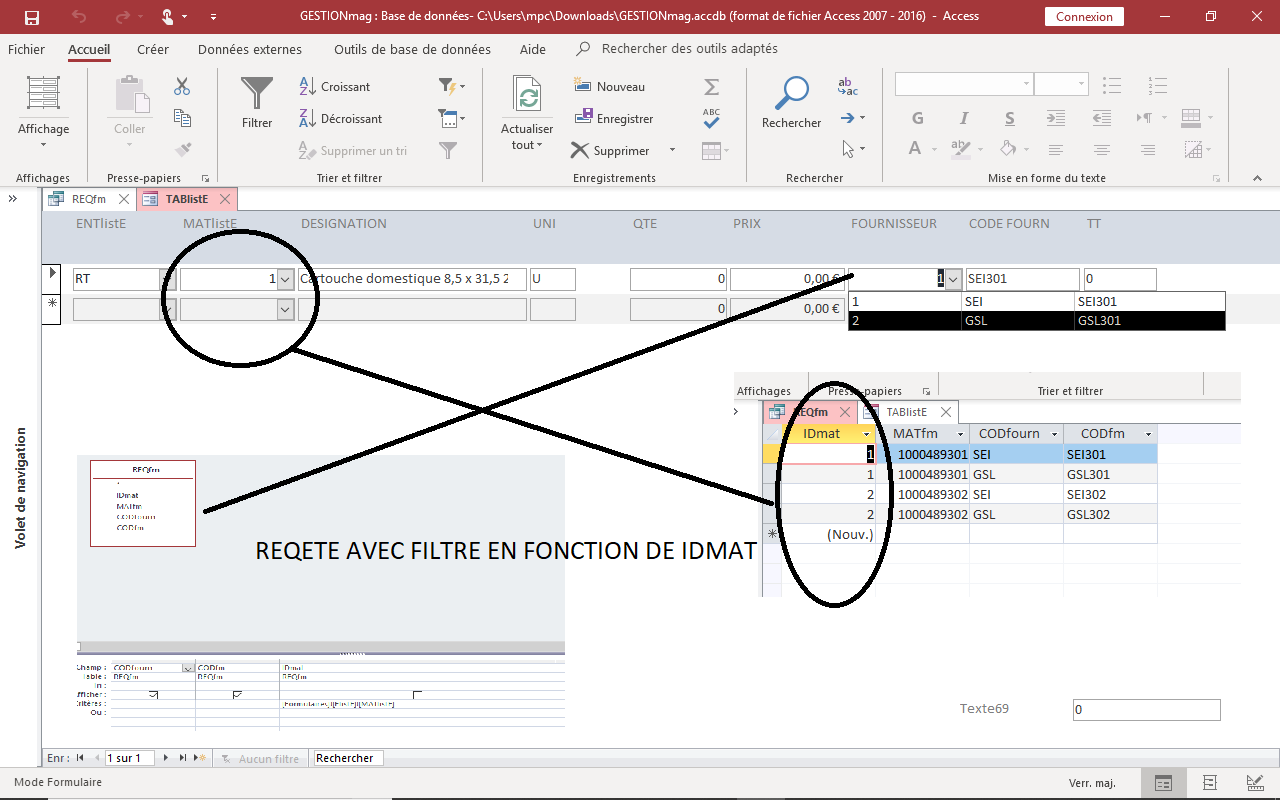The height and width of the screenshot is (800, 1280).
Task: Expand the navigation pane chevron
Action: click(13, 199)
